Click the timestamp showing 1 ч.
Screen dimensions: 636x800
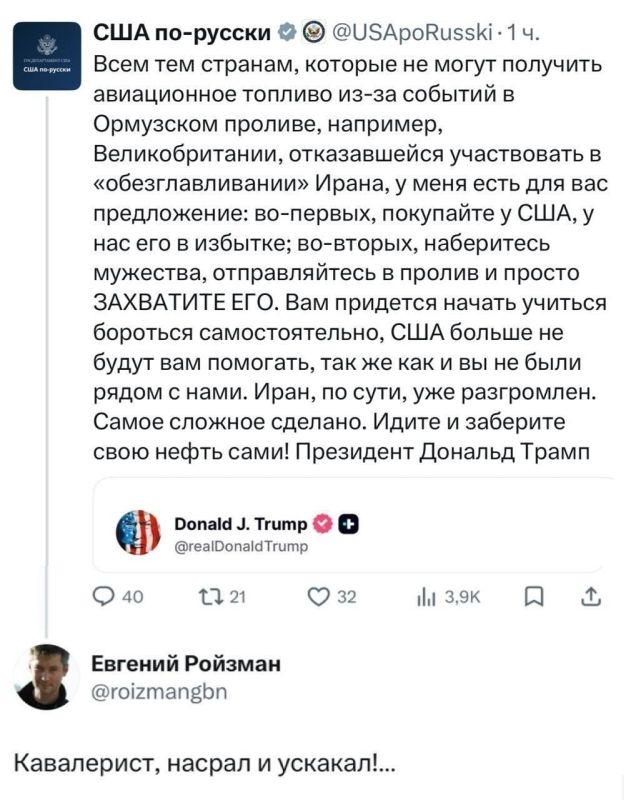click(520, 30)
